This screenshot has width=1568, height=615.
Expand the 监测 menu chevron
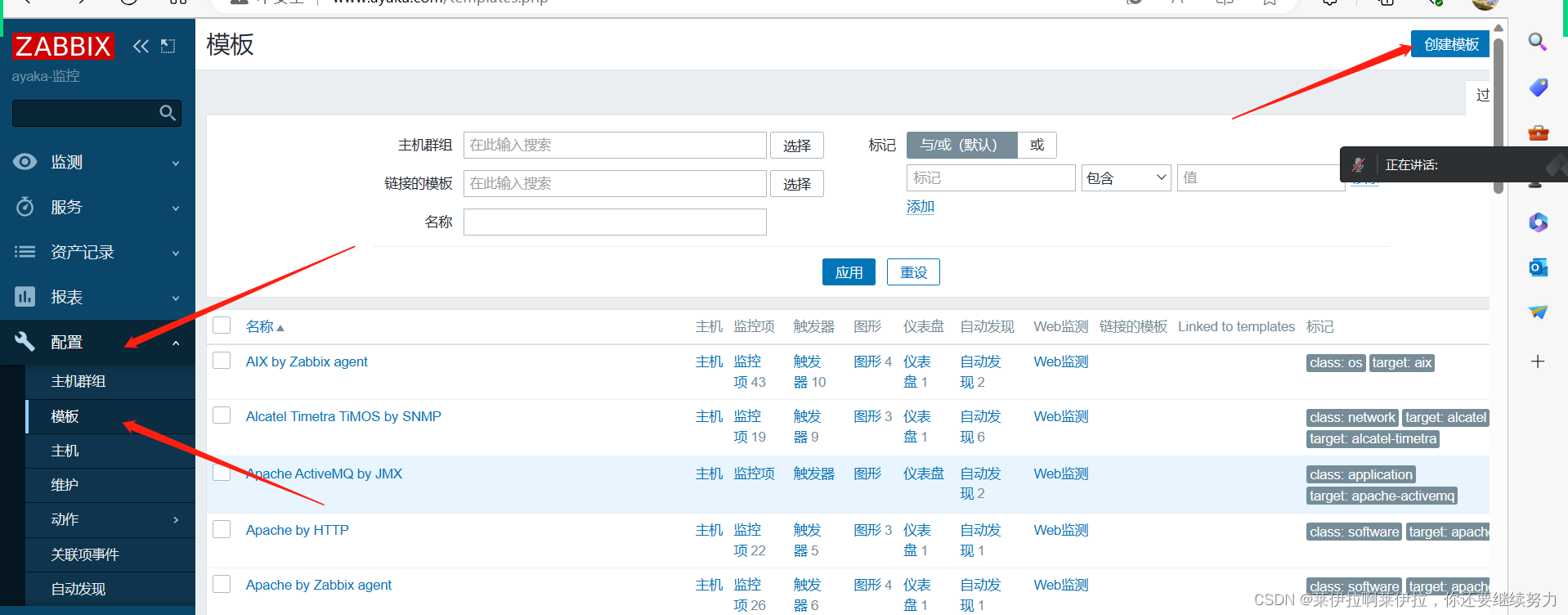click(x=176, y=163)
